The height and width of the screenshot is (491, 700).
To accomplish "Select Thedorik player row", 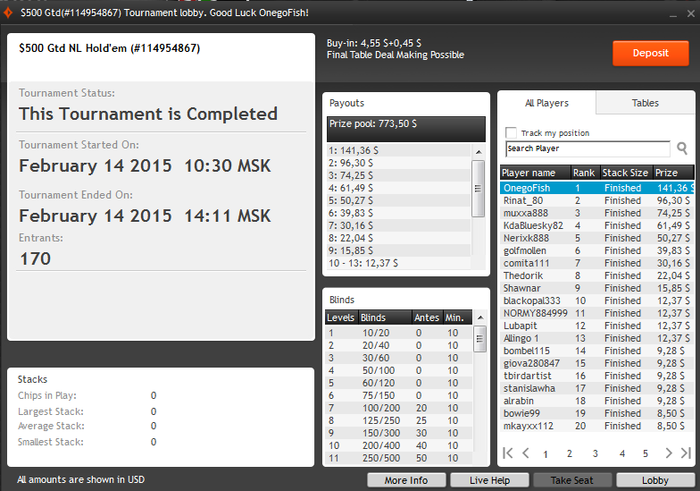I will tap(597, 275).
